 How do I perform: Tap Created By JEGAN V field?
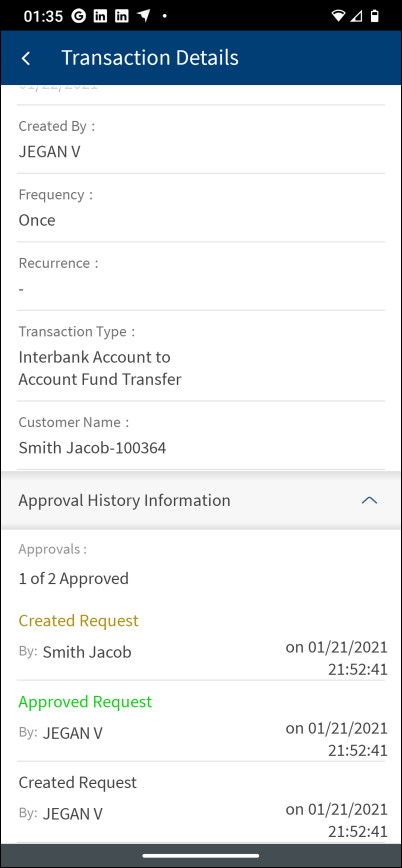tap(201, 139)
